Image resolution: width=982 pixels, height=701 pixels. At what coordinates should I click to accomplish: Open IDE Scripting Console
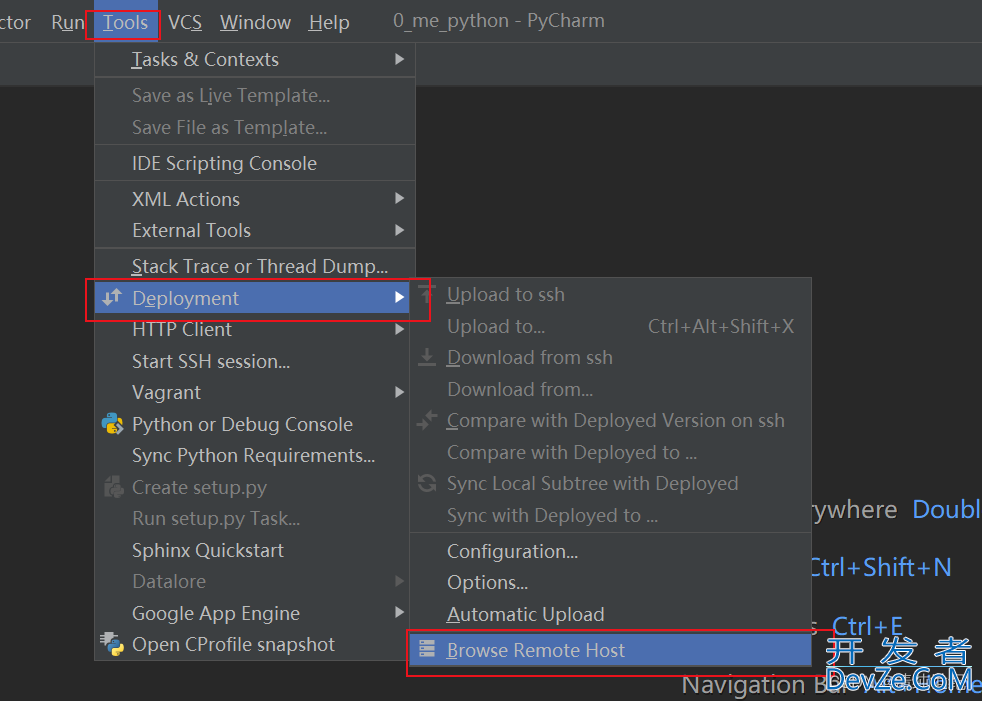point(255,164)
